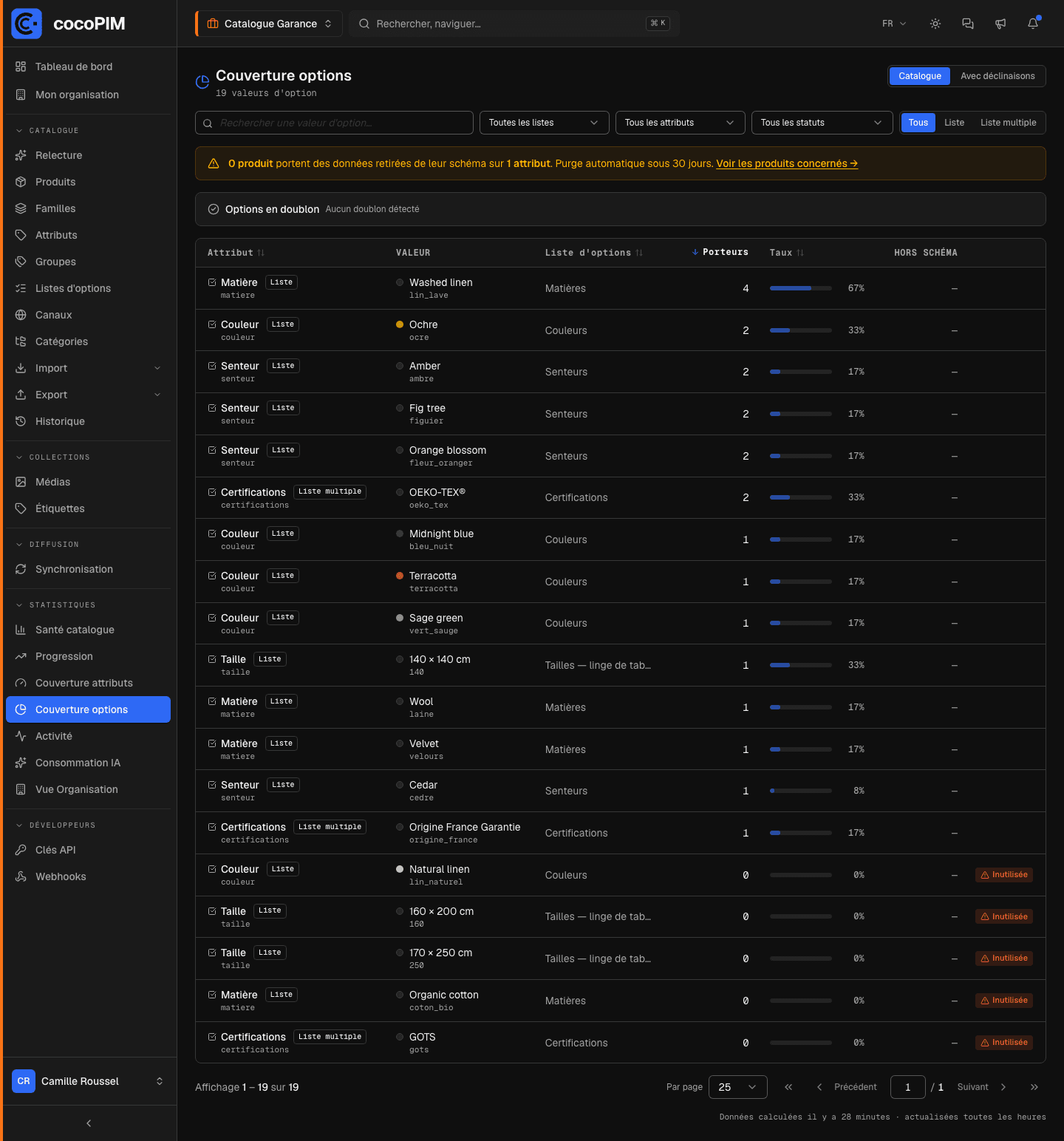Screen dimensions: 1064x1141
Task: Open the Par page dropdown
Action: point(737,1087)
